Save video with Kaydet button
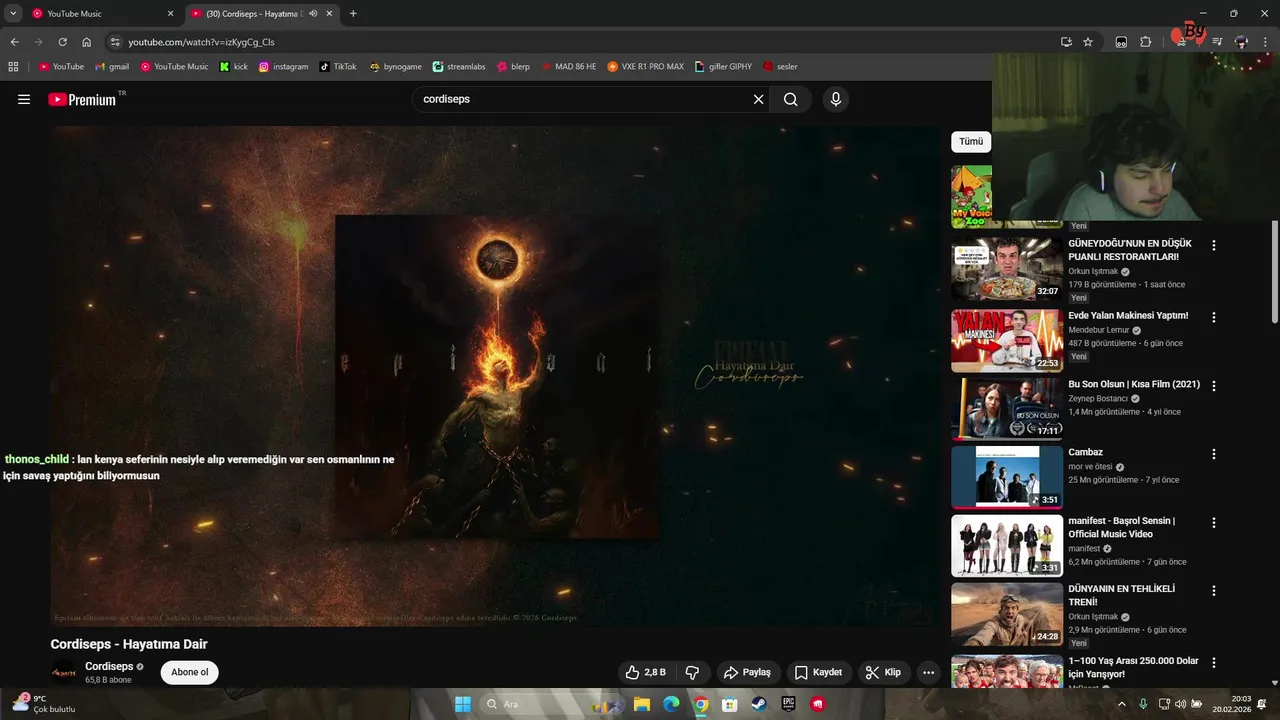Screen dimensions: 1280x720 click(818, 672)
